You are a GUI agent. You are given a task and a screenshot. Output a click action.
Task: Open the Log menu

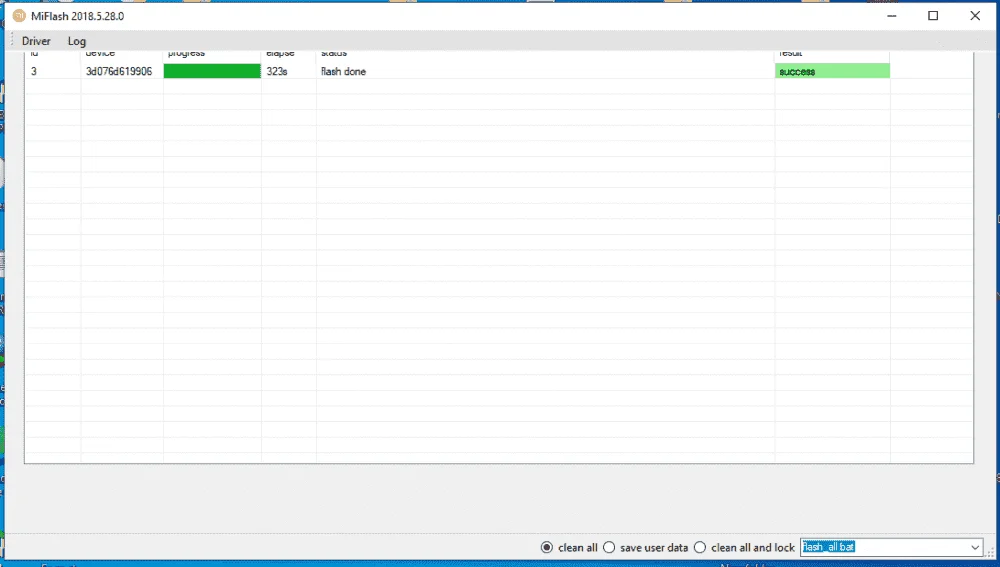[x=77, y=41]
